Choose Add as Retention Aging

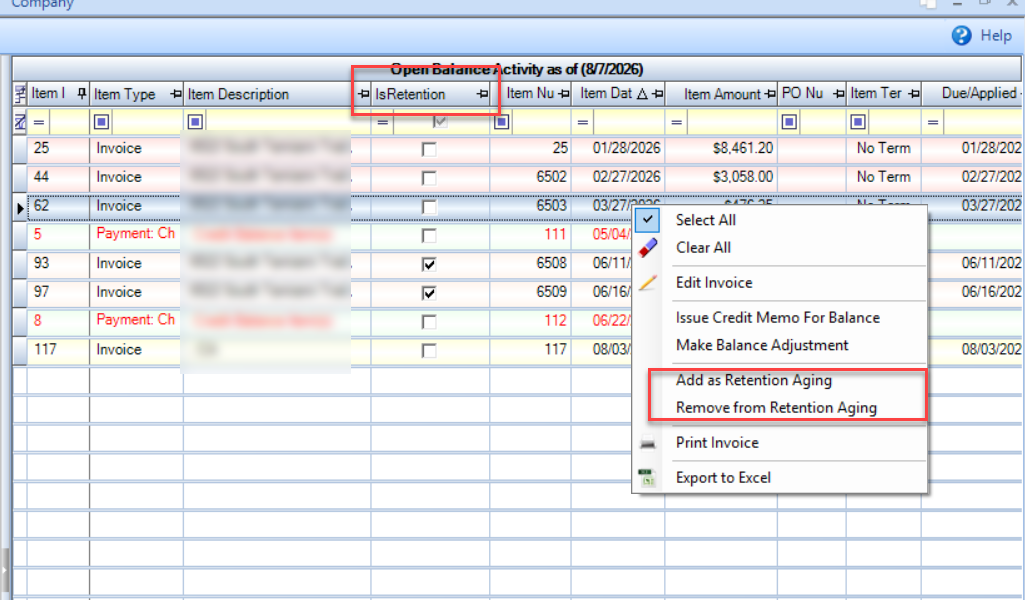(x=754, y=380)
